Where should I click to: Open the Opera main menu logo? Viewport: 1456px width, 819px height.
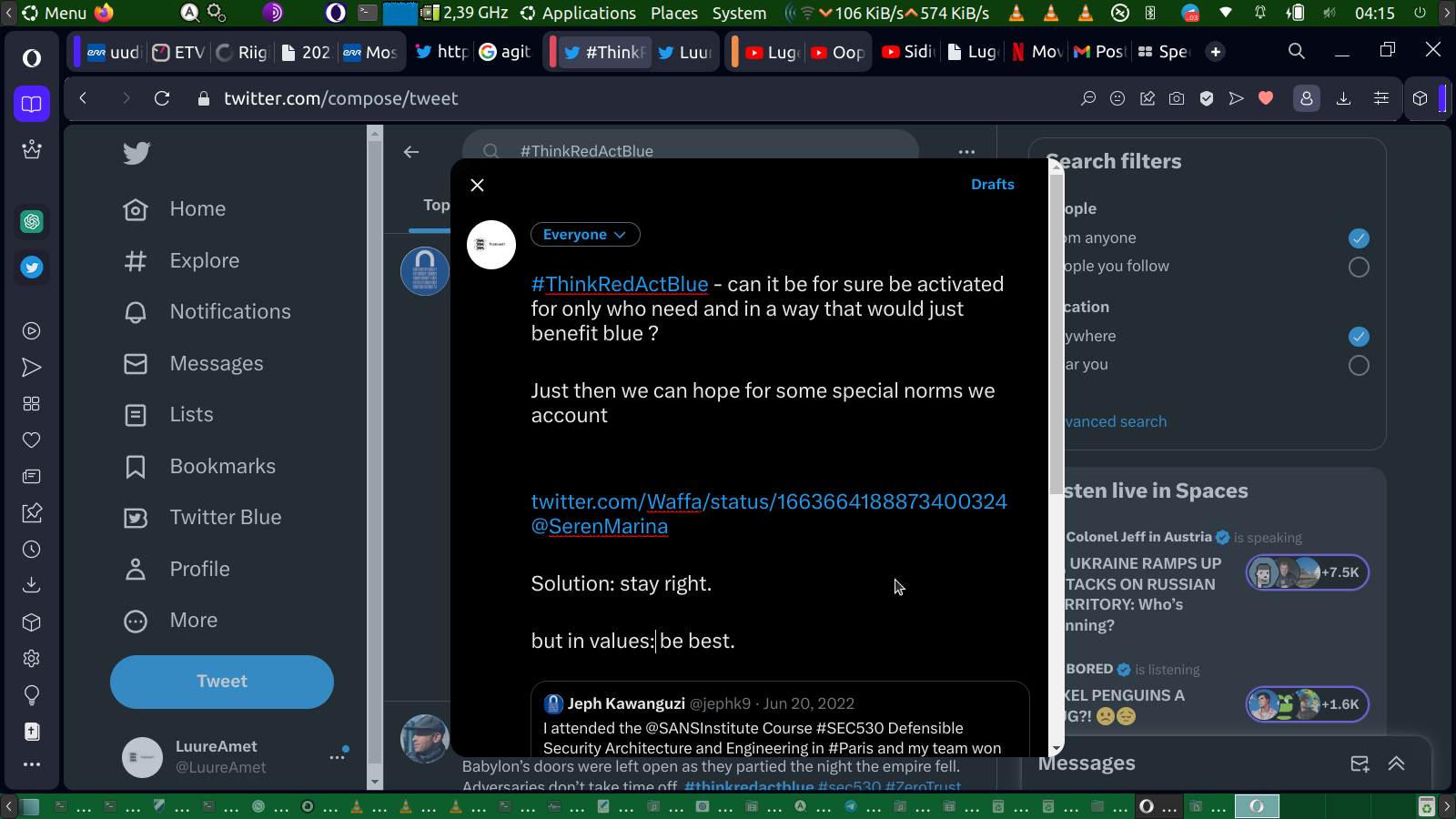32,58
